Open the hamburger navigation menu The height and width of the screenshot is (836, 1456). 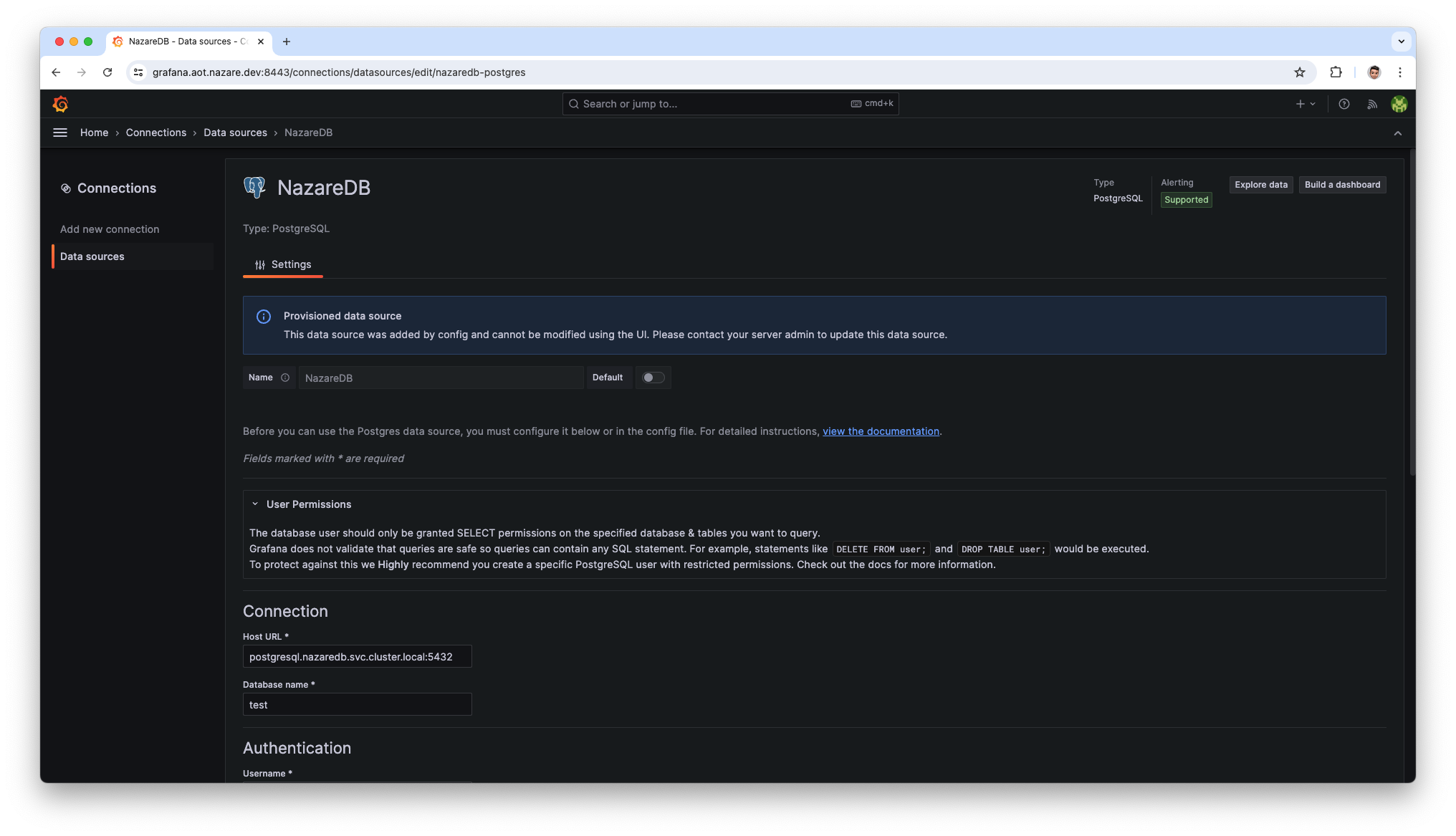click(x=60, y=133)
